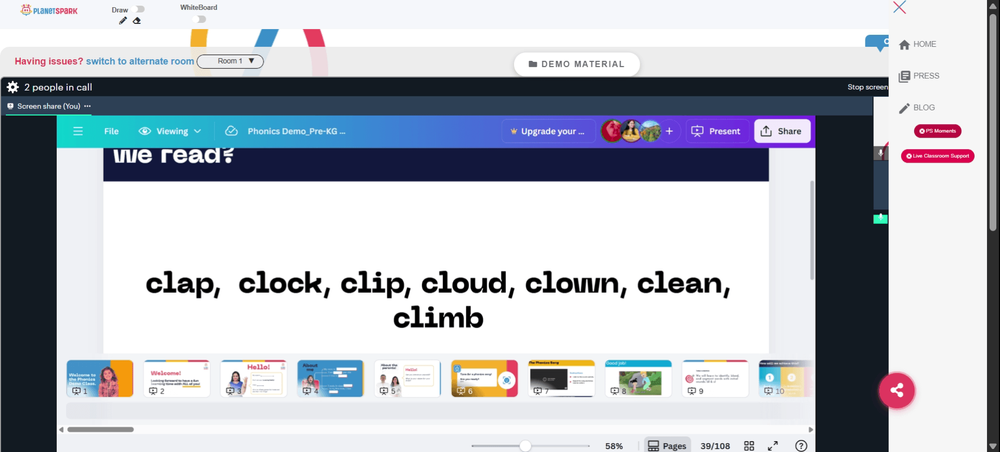1000x452 pixels.
Task: Select page 5 thumbnail
Action: pos(408,379)
